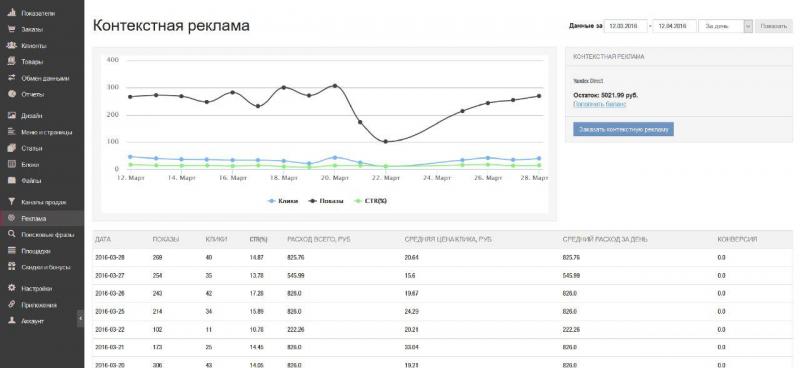Click the Показы peak point at 20 March
The height and width of the screenshot is (368, 800).
coord(335,86)
